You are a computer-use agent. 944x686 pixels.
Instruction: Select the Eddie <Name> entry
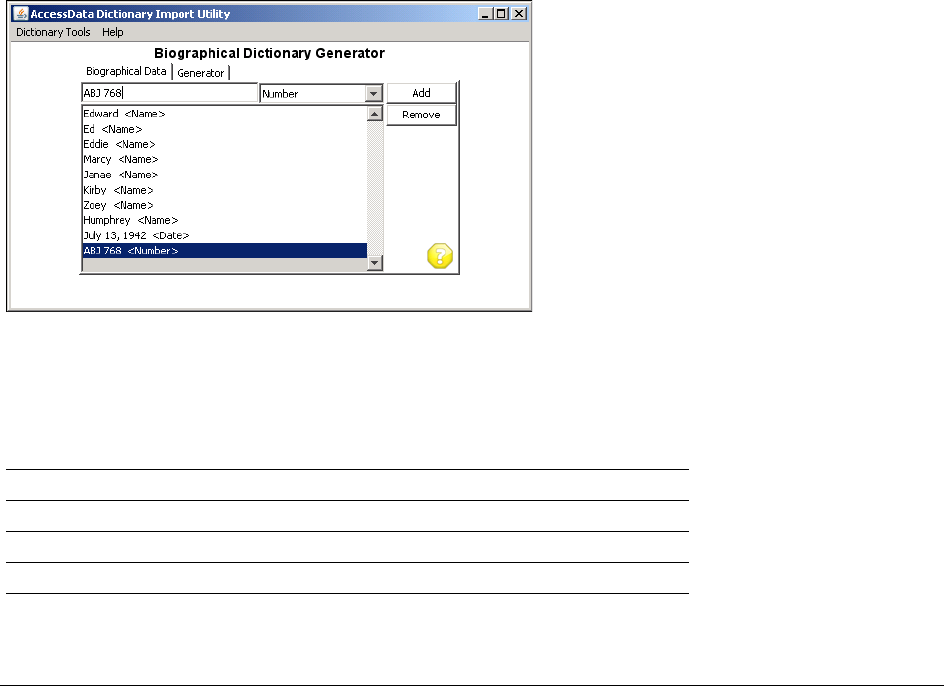coord(225,144)
